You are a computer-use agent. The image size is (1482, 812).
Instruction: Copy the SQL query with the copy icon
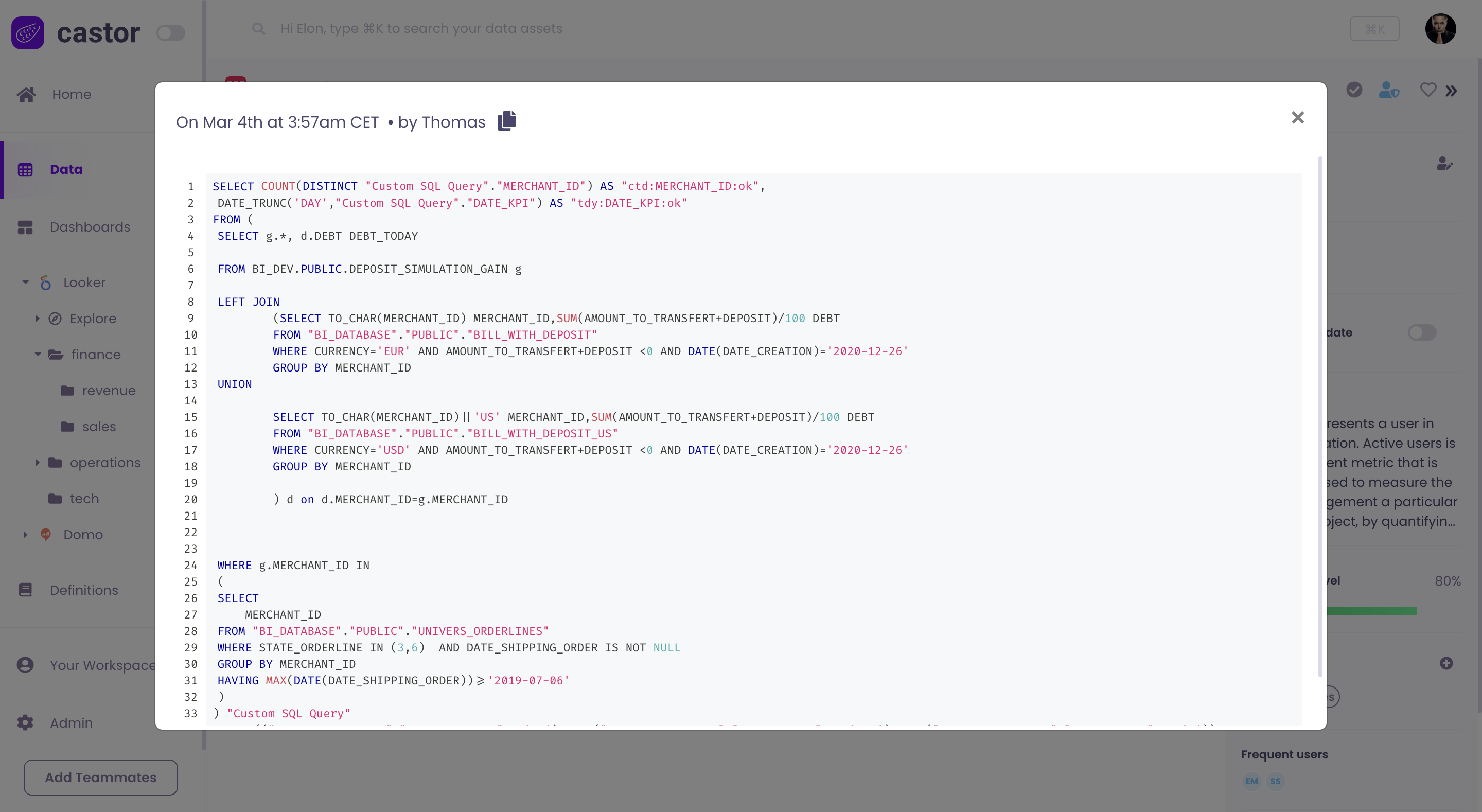coord(506,121)
